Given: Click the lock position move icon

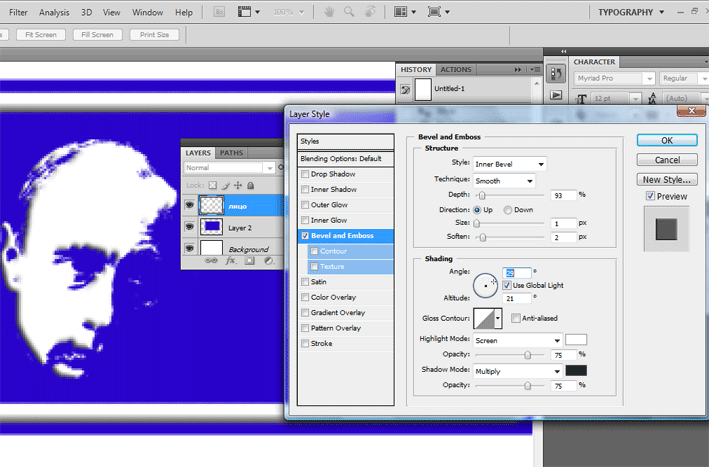Looking at the screenshot, I should [238, 185].
